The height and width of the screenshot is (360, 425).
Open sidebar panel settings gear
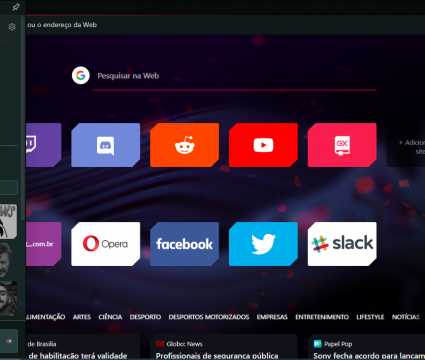pos(12,27)
